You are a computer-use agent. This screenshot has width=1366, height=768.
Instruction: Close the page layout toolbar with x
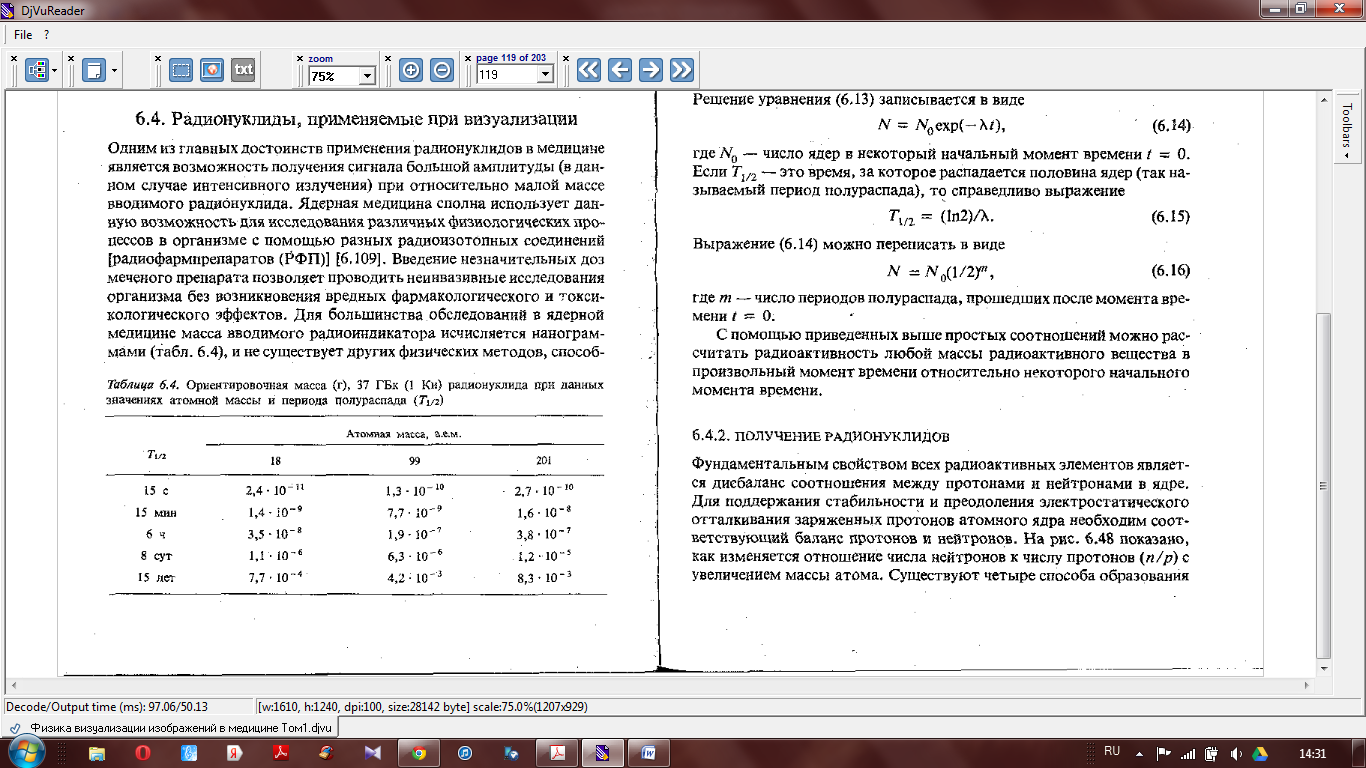click(72, 58)
